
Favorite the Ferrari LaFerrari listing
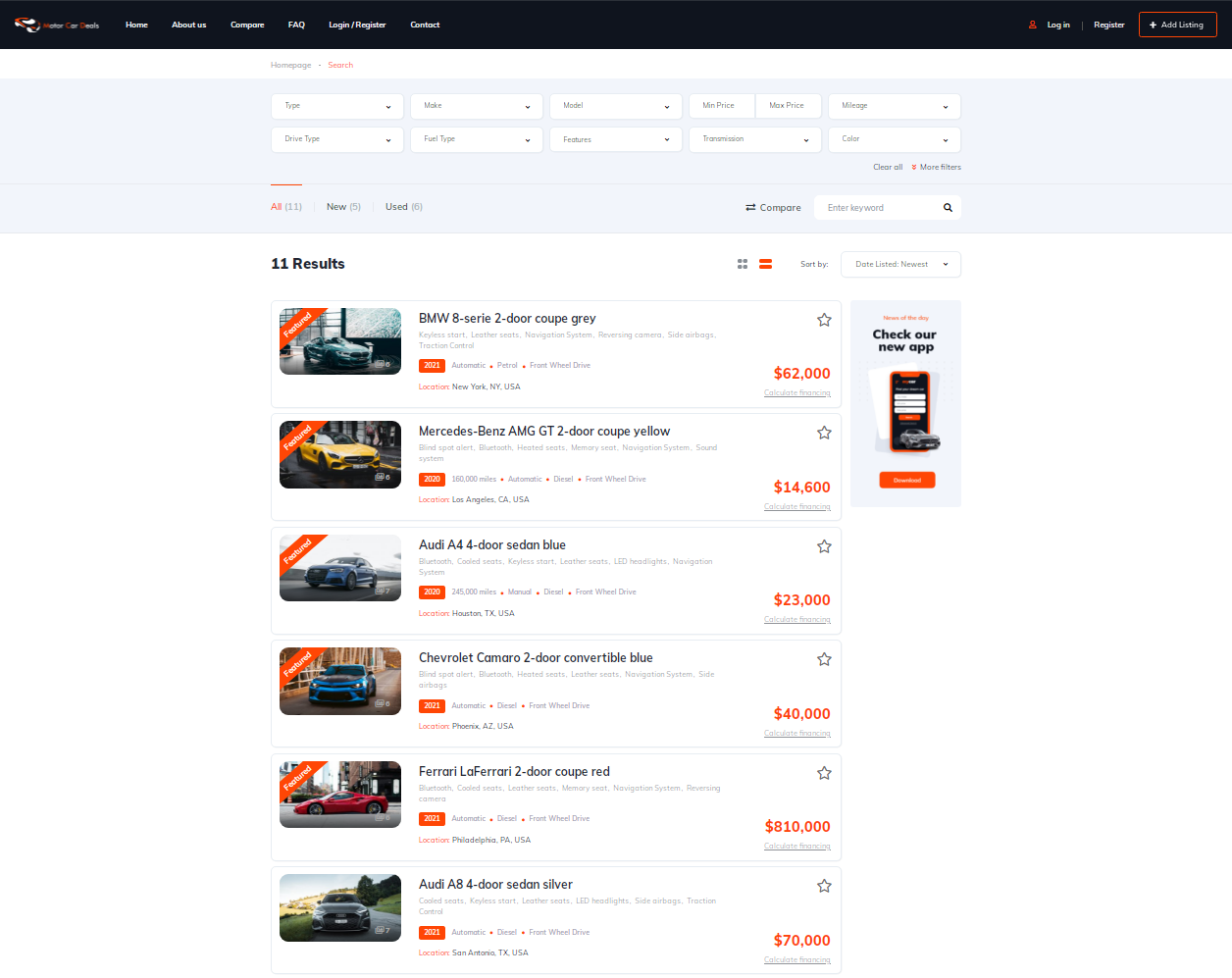point(824,773)
